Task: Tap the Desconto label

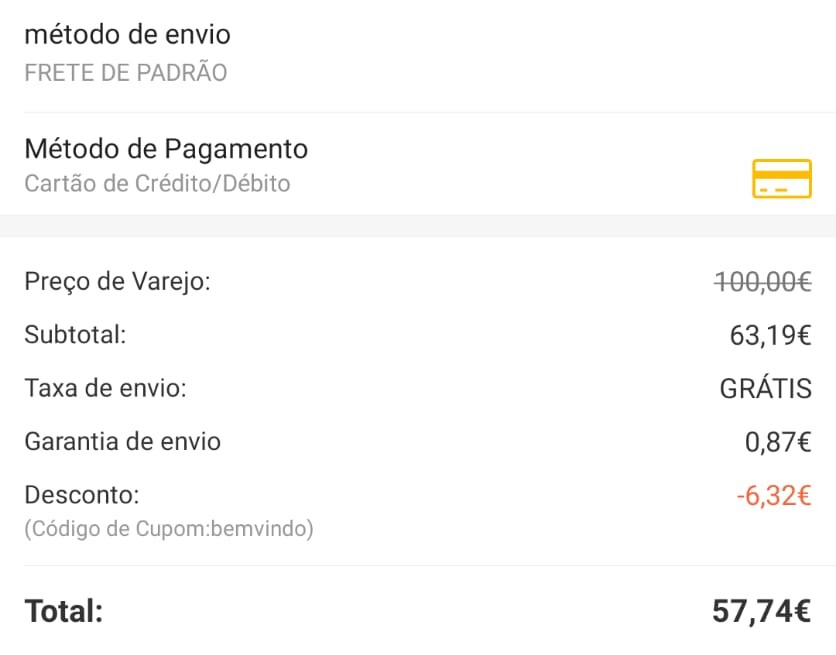Action: pyautogui.click(x=82, y=495)
